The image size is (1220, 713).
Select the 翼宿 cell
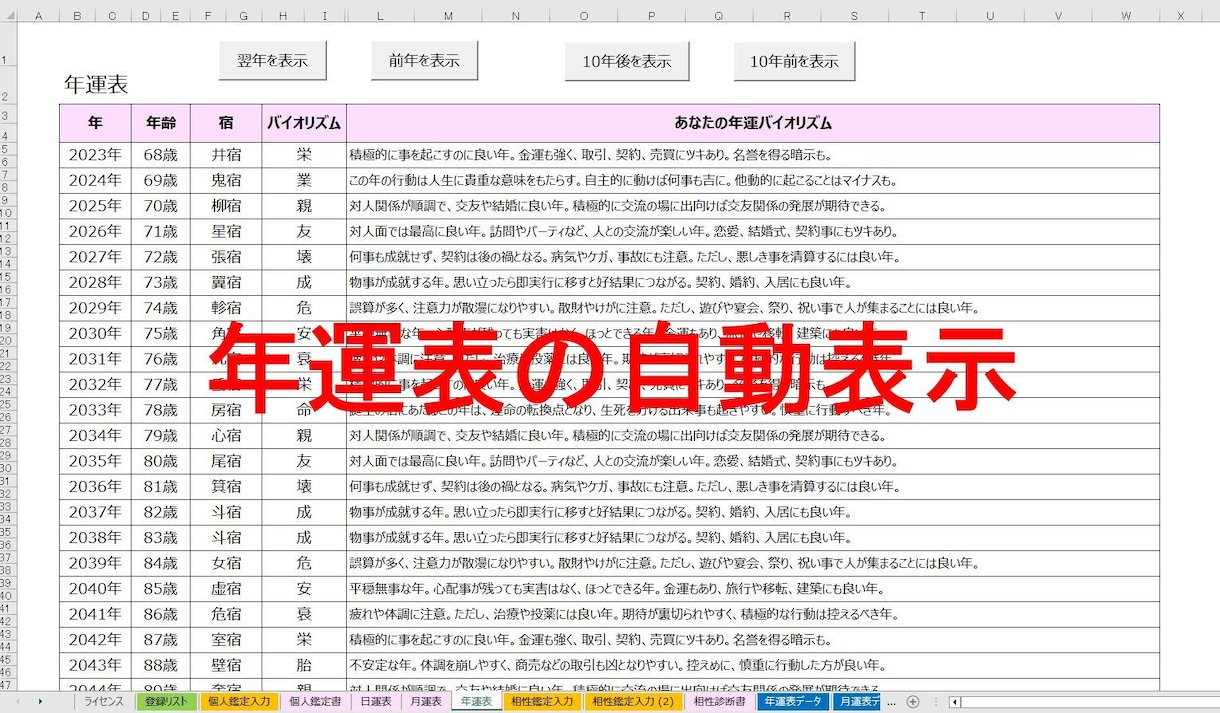pos(226,283)
